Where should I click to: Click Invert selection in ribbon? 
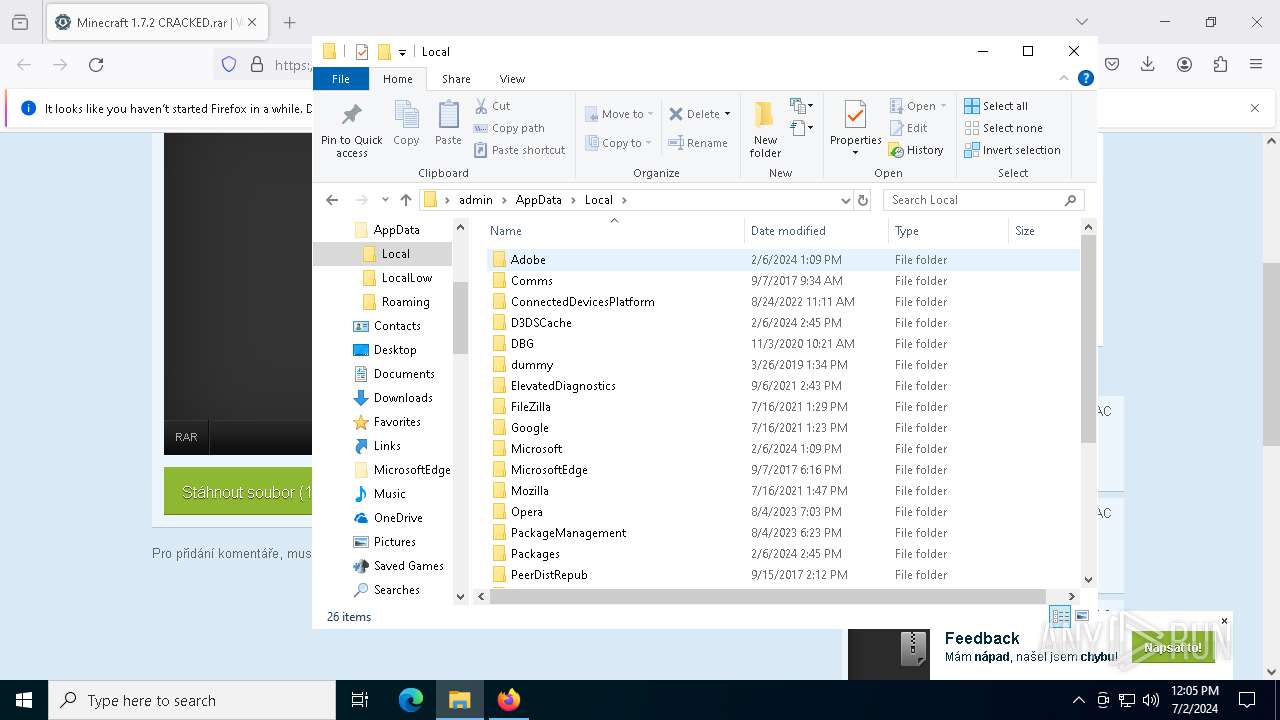(1012, 150)
